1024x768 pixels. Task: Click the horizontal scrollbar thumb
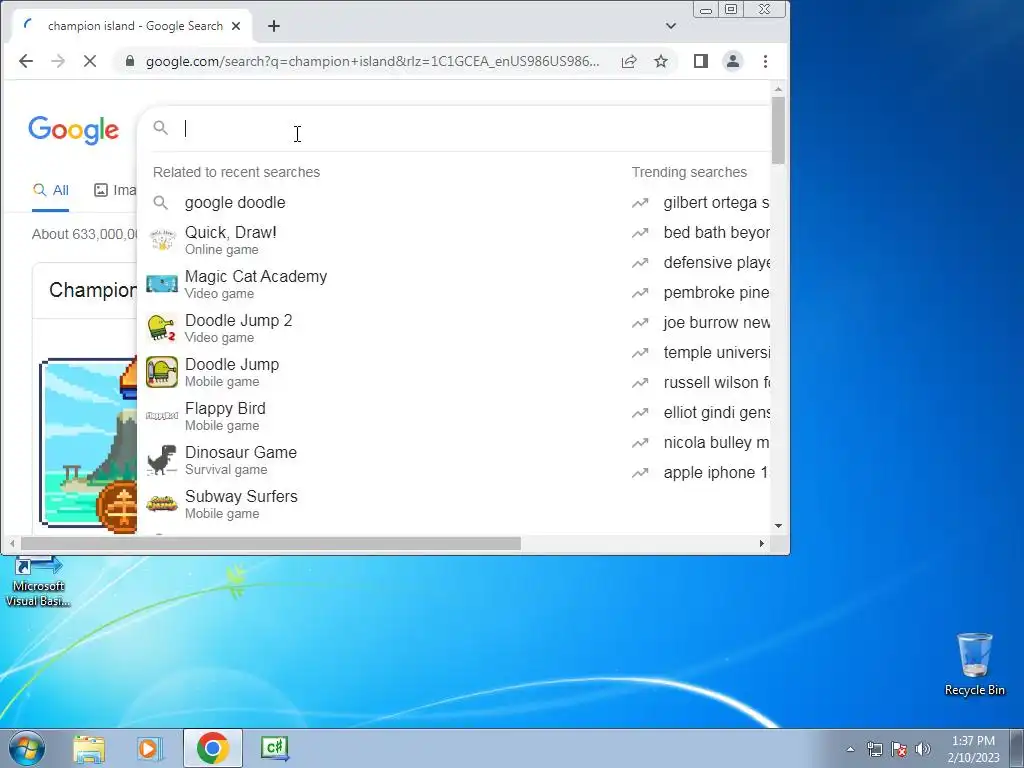[x=271, y=543]
